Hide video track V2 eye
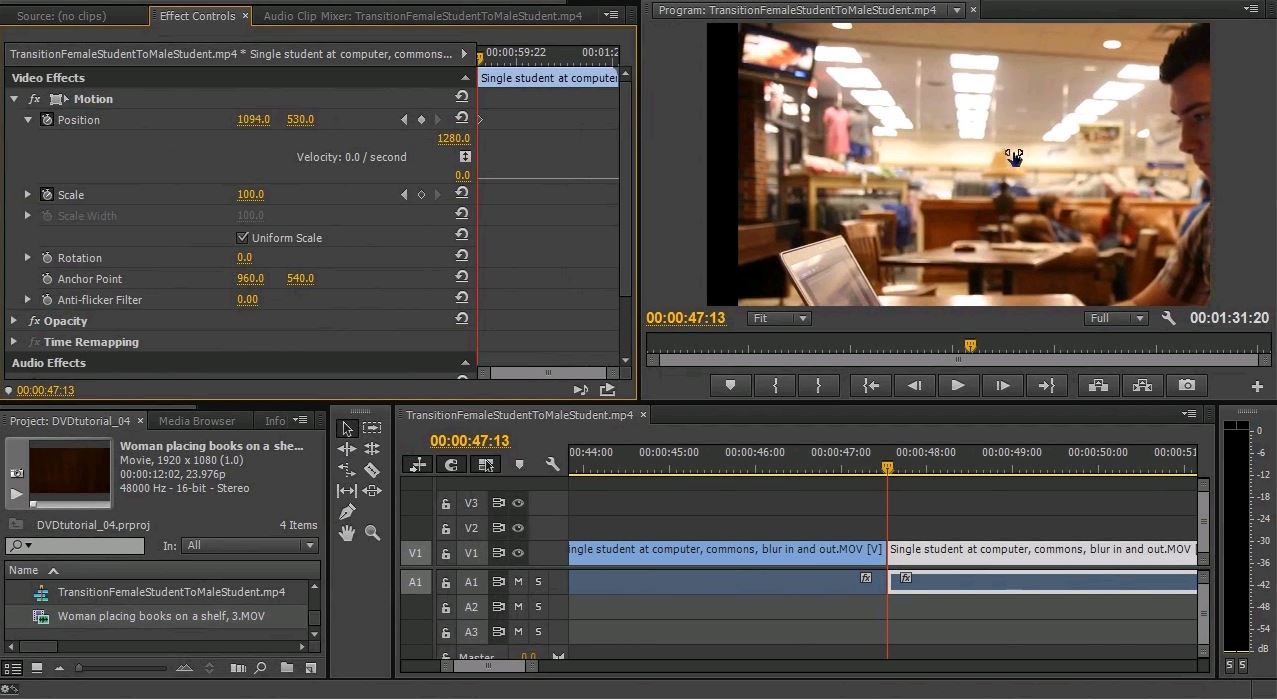The image size is (1277, 700). pos(518,528)
